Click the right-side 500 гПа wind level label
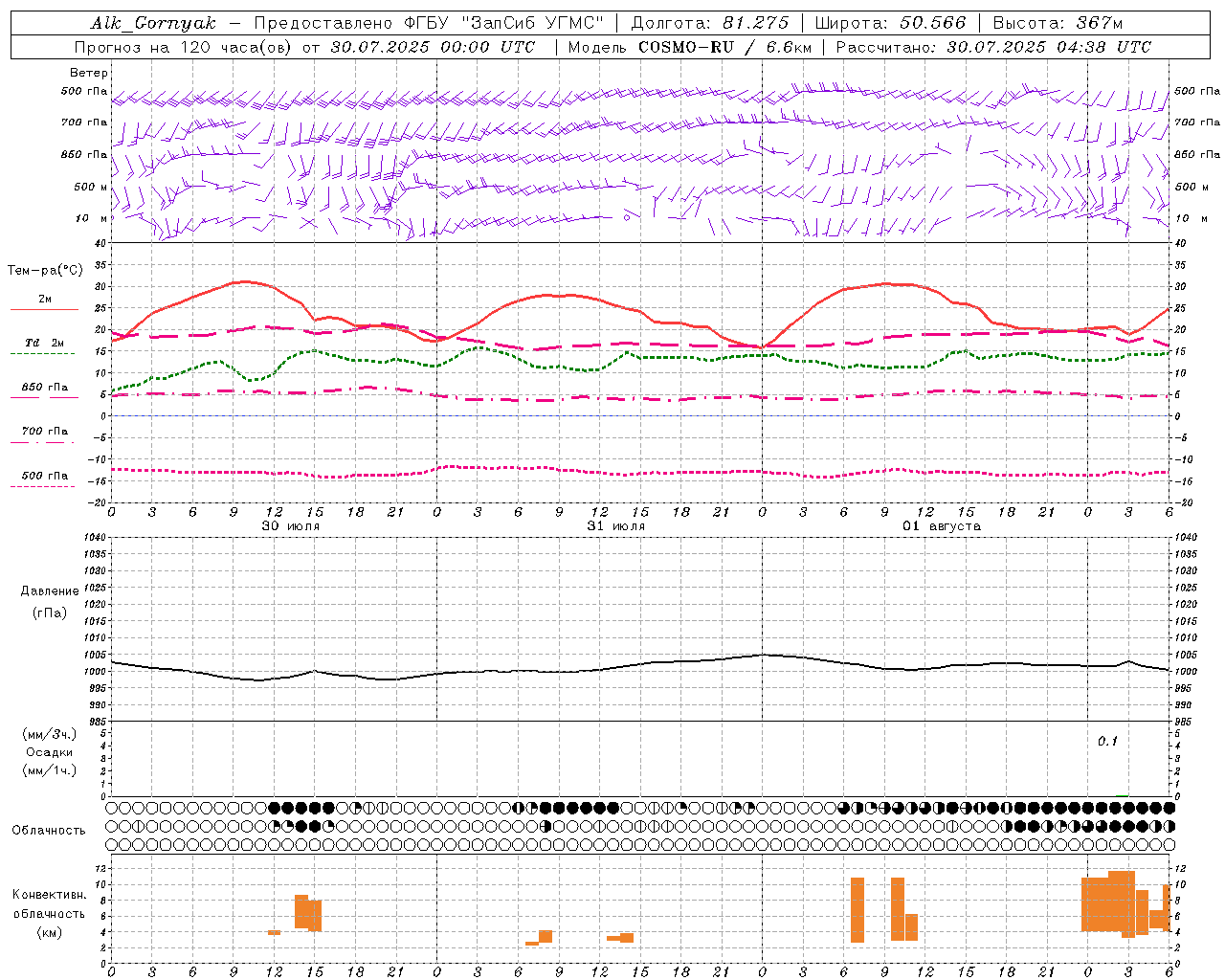1225x980 pixels. coord(1197,91)
